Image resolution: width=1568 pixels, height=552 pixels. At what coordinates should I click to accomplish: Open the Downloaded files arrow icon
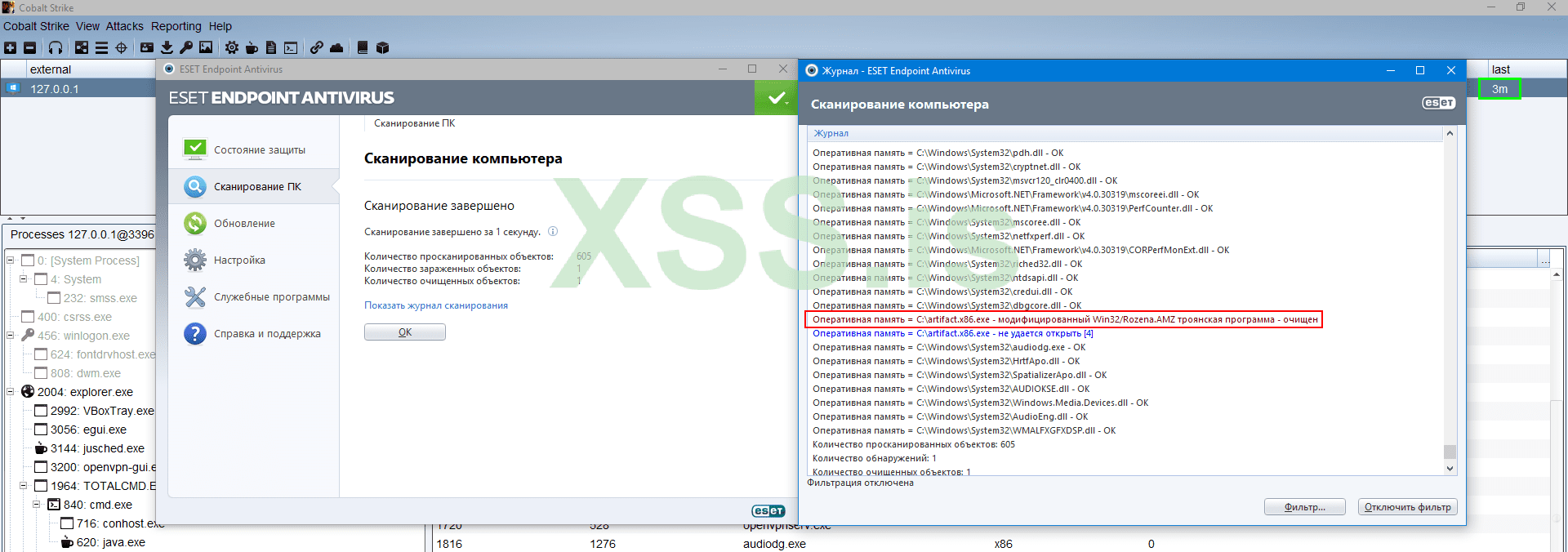pyautogui.click(x=167, y=47)
